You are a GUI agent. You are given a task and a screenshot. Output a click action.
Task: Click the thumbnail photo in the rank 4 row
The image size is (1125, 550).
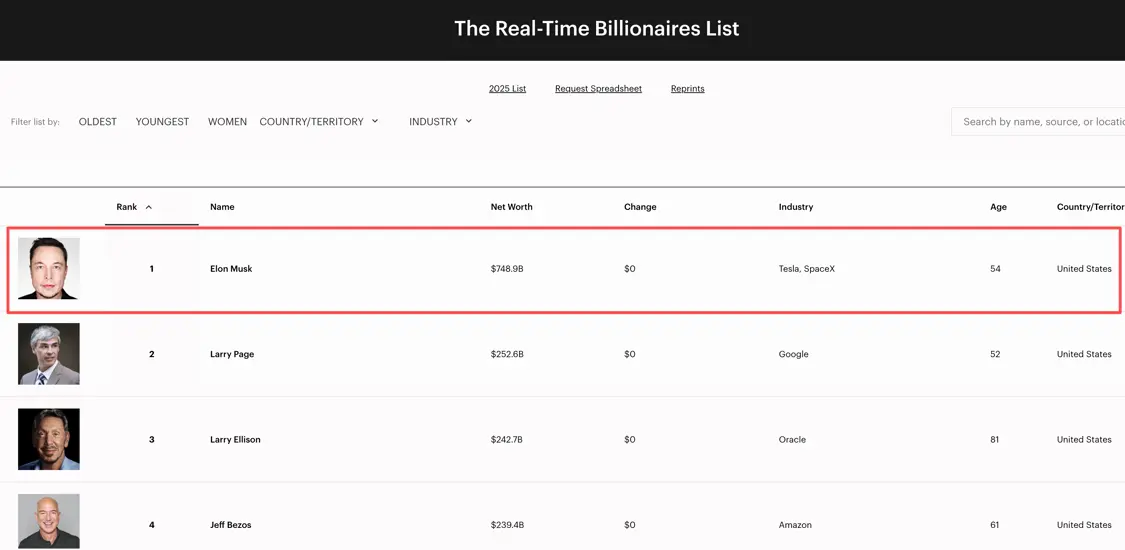(49, 521)
